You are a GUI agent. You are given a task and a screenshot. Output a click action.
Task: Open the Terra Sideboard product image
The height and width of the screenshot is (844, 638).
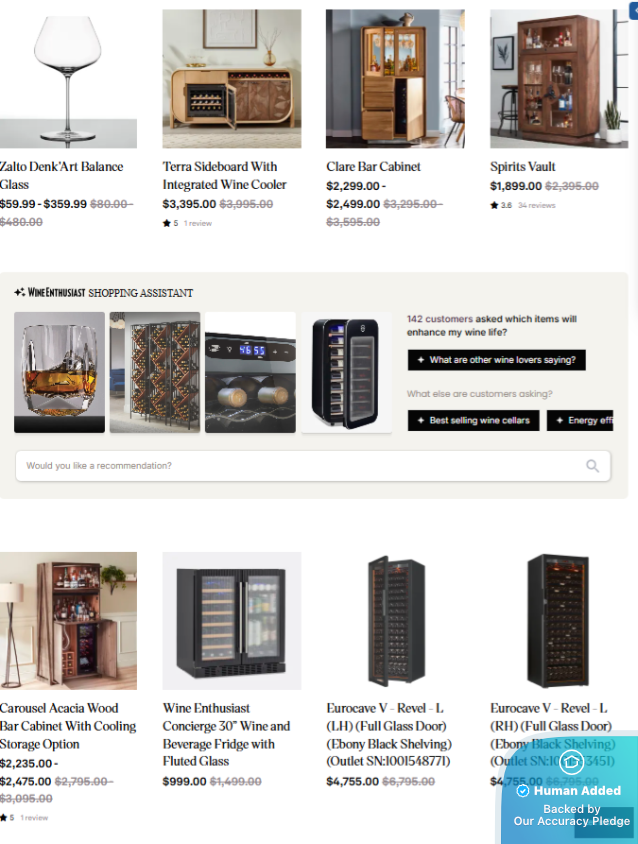pos(232,79)
